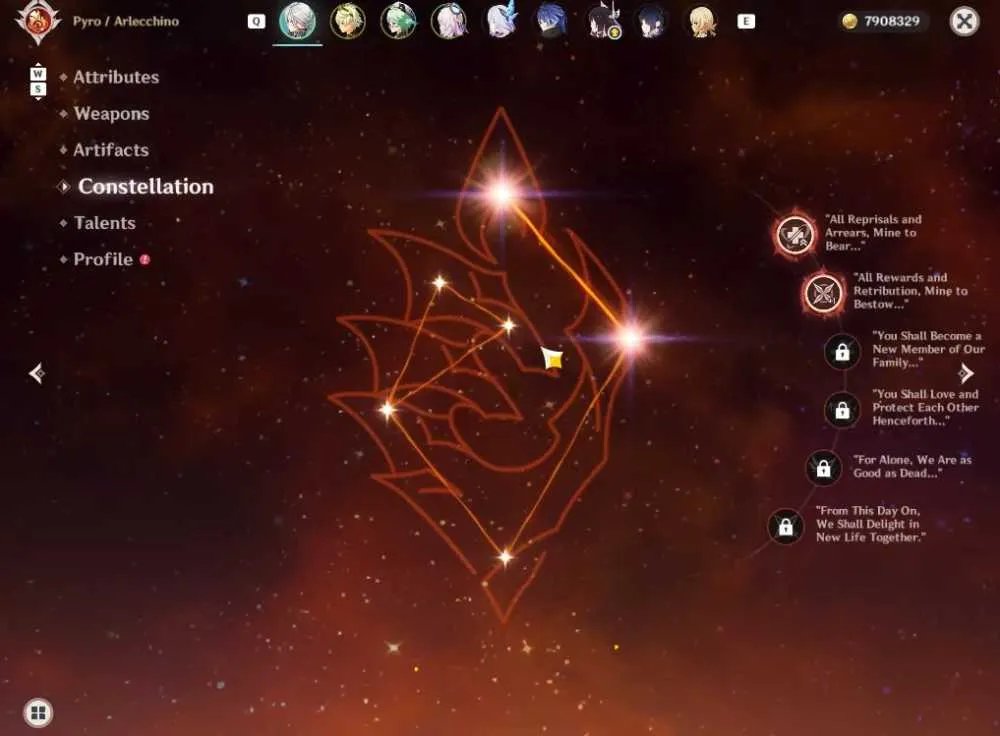Click the W/S menu navigation indicator

38,81
